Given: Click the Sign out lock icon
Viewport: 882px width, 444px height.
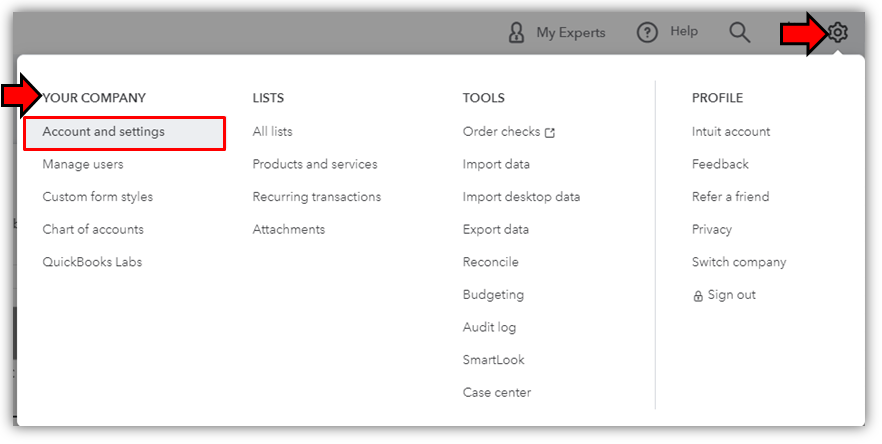Looking at the screenshot, I should click(698, 296).
